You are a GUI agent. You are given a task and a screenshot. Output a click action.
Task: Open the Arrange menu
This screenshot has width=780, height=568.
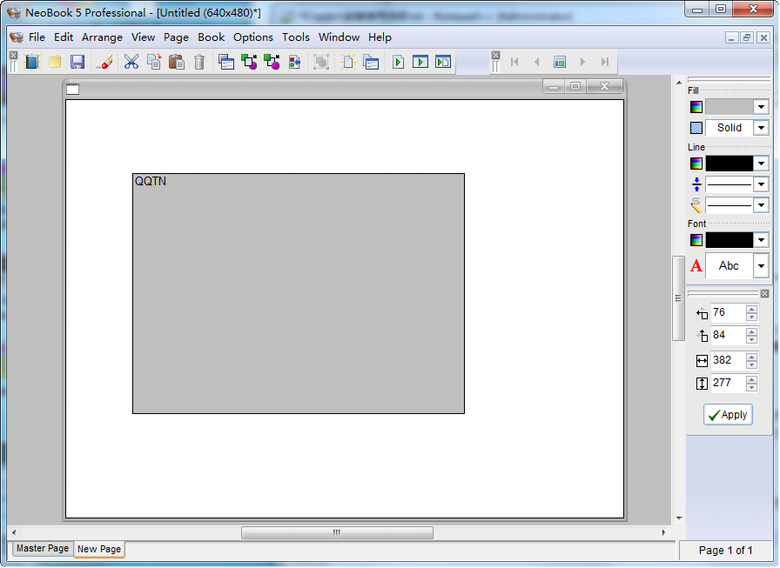pyautogui.click(x=102, y=37)
